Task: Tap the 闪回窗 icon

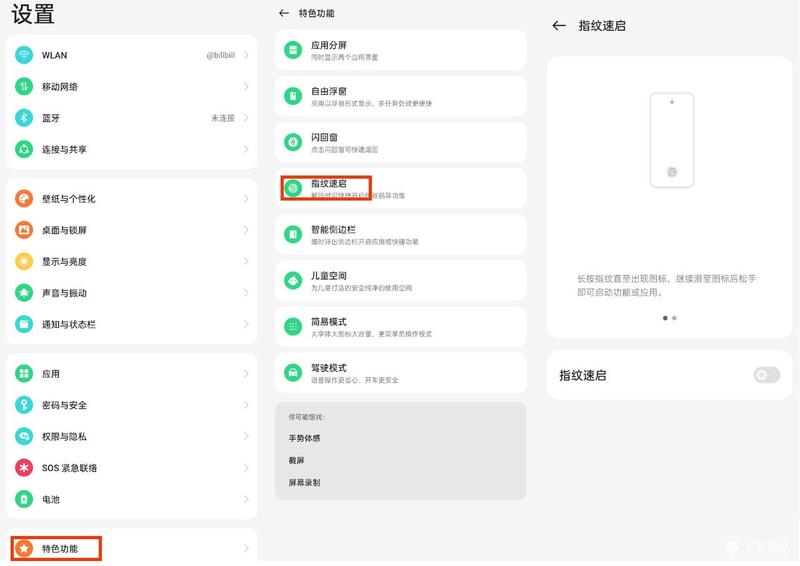Action: [293, 142]
